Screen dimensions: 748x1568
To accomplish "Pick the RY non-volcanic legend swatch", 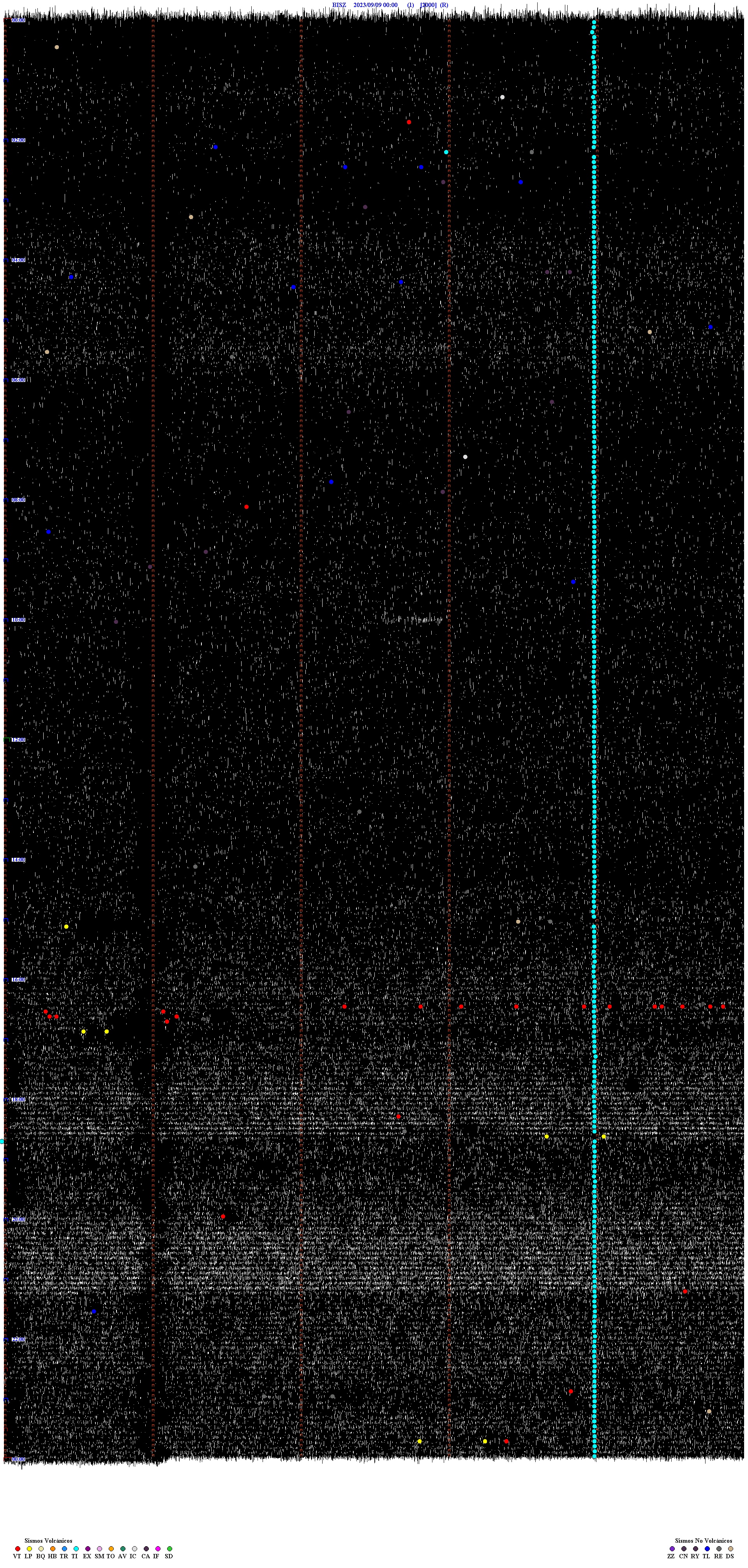I will click(696, 1549).
